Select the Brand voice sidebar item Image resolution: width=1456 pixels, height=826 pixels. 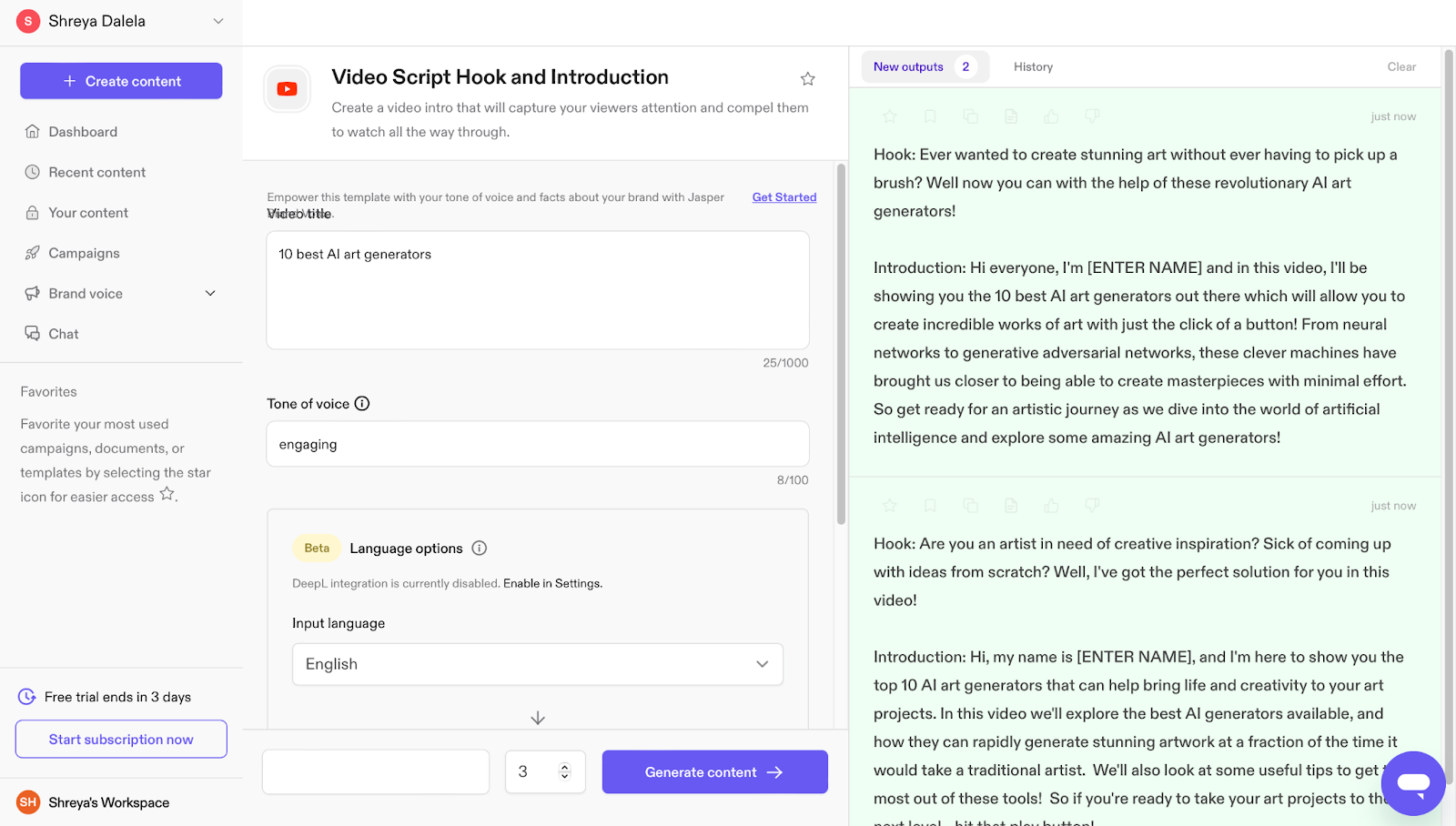point(86,294)
